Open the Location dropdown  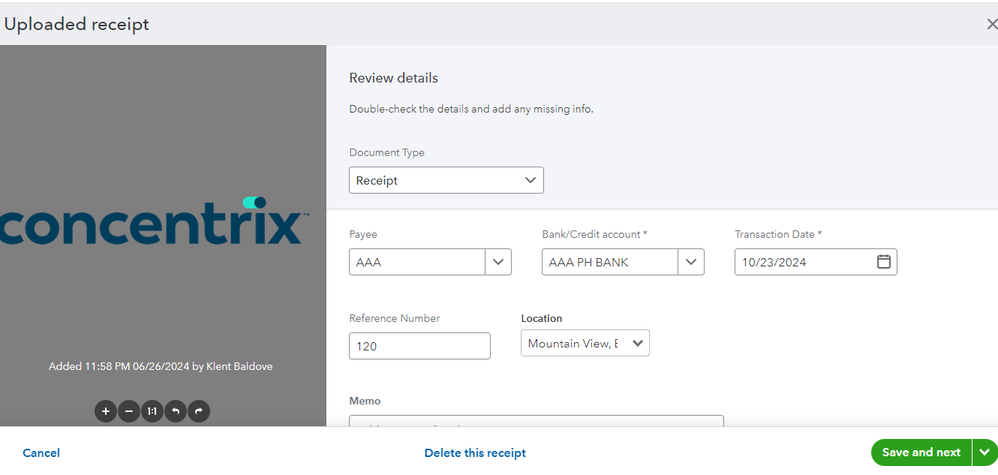585,343
